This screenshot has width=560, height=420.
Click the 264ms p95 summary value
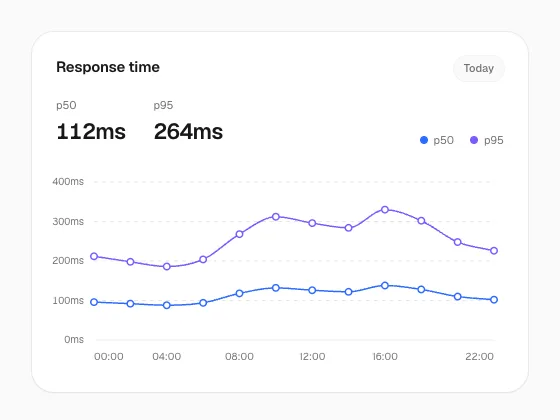tap(188, 131)
